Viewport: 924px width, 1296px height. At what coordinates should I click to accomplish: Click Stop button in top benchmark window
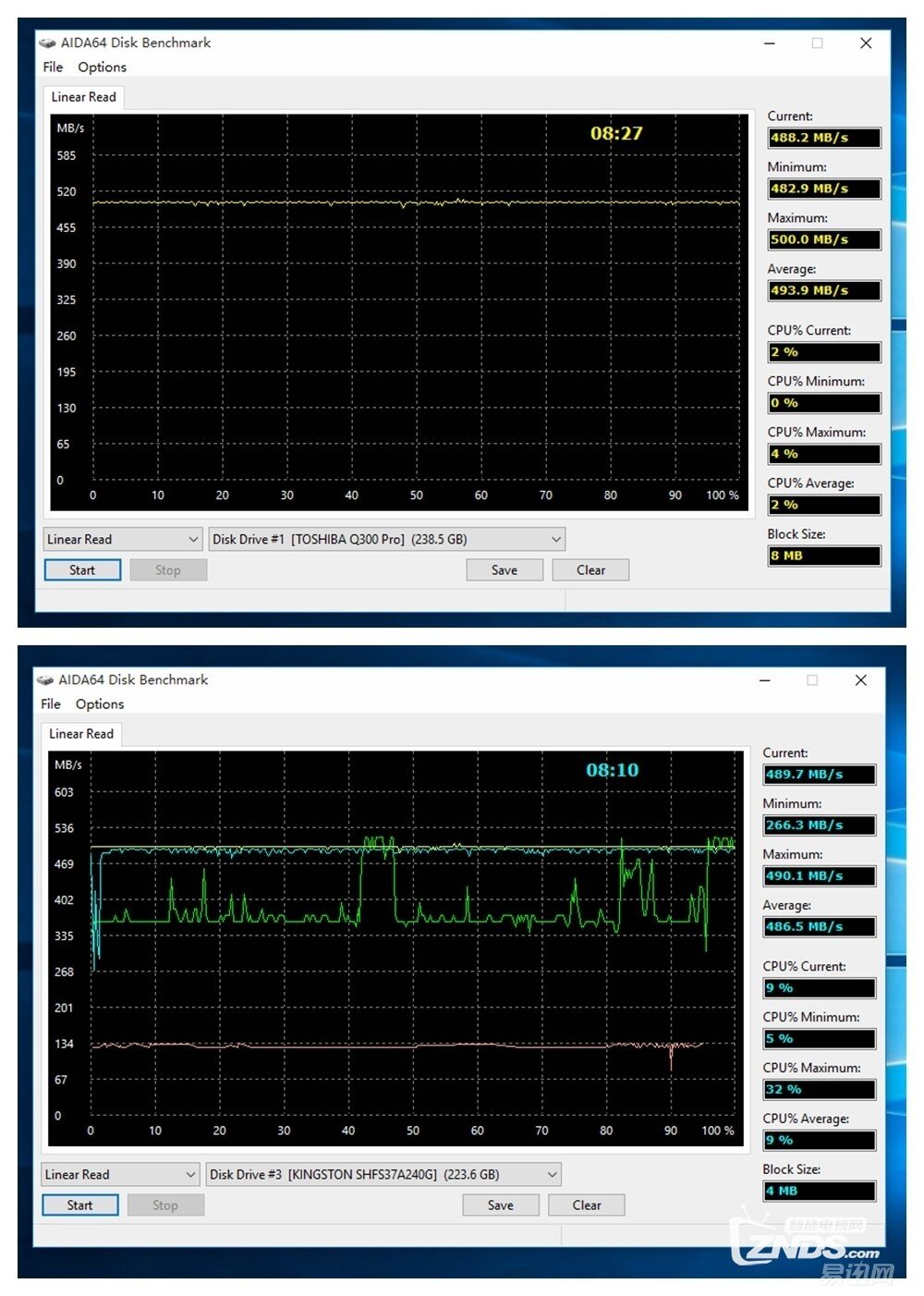[x=168, y=570]
